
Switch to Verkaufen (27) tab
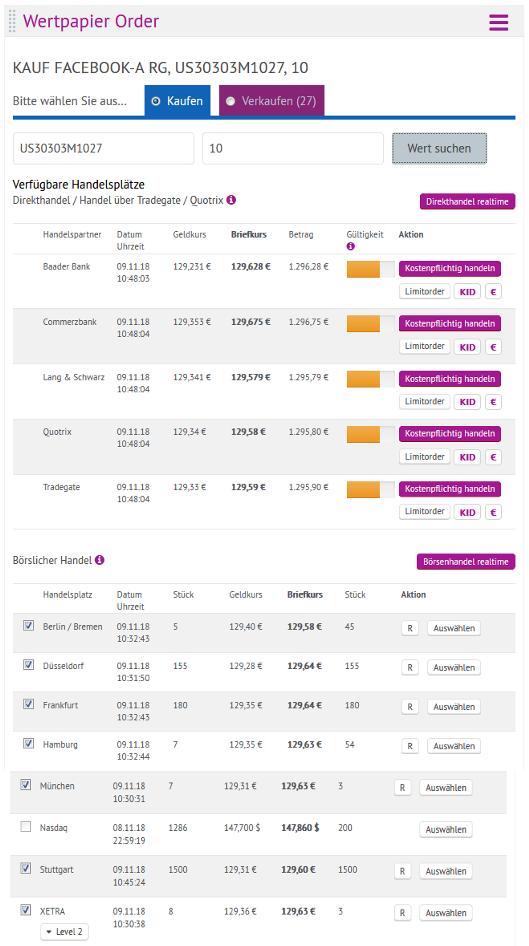click(271, 101)
